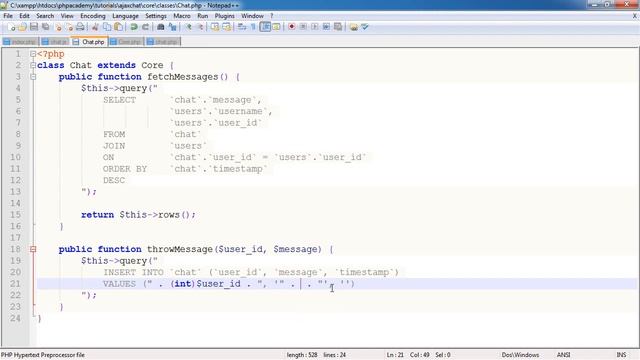Viewport: 640px width, 360px height.
Task: Click the Close document toolbar icon
Action: pyautogui.click(x=58, y=27)
